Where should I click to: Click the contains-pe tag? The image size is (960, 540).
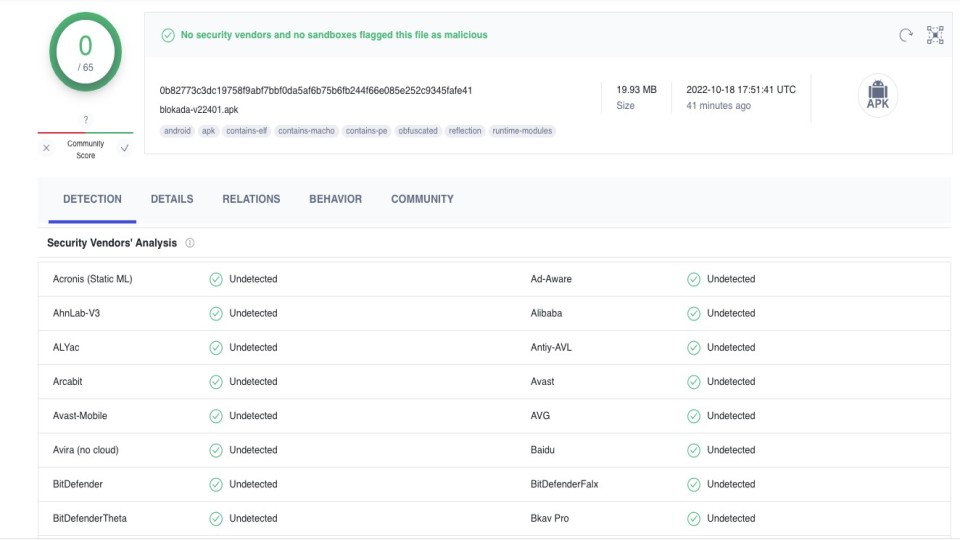(x=366, y=131)
